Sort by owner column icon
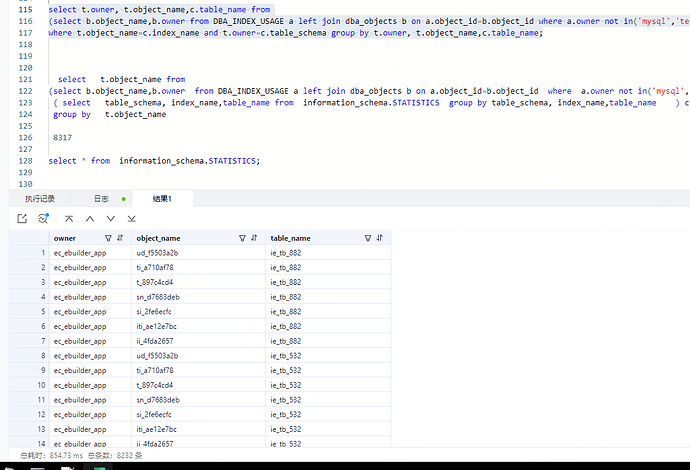This screenshot has height=470, width=690. tap(120, 238)
